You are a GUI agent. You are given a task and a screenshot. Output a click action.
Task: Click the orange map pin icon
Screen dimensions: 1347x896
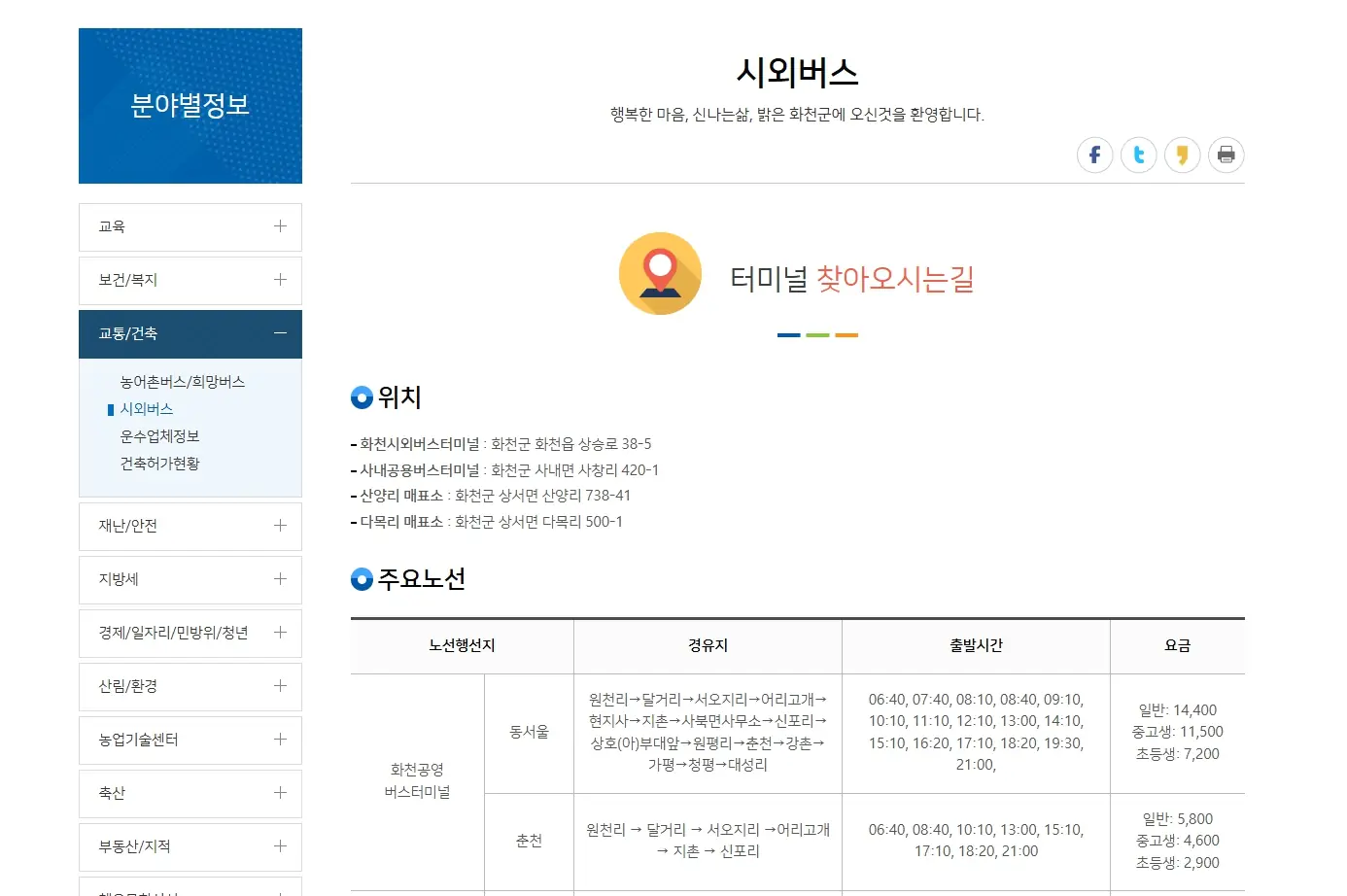point(660,273)
